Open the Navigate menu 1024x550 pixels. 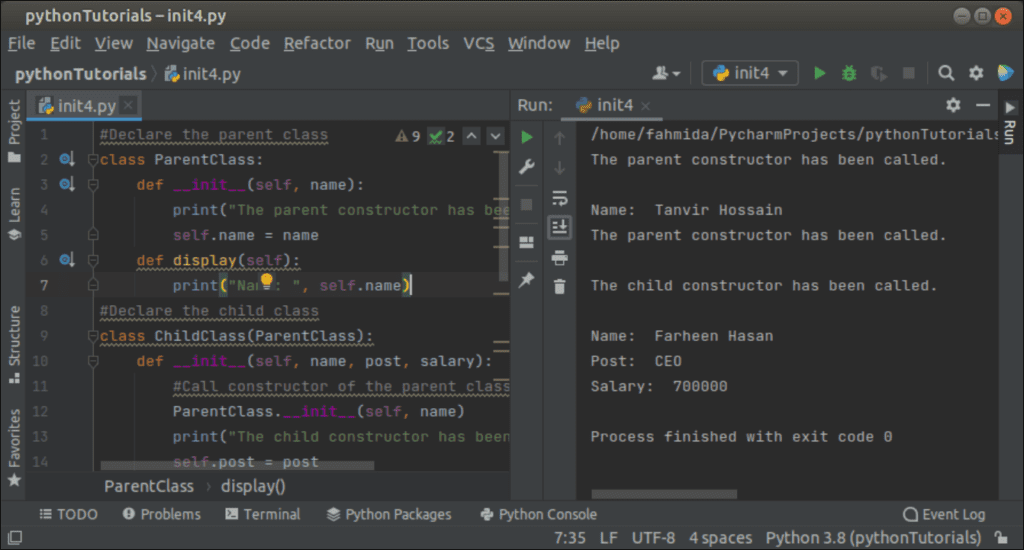point(181,43)
